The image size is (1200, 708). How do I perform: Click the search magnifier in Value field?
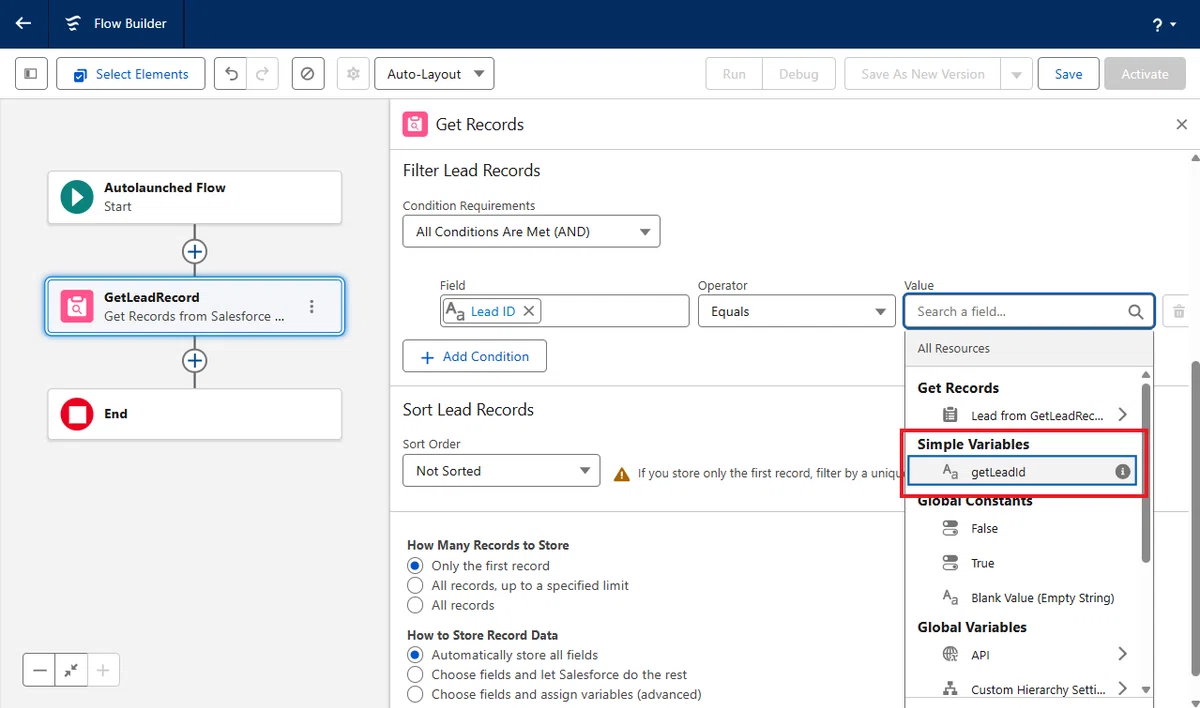1136,311
